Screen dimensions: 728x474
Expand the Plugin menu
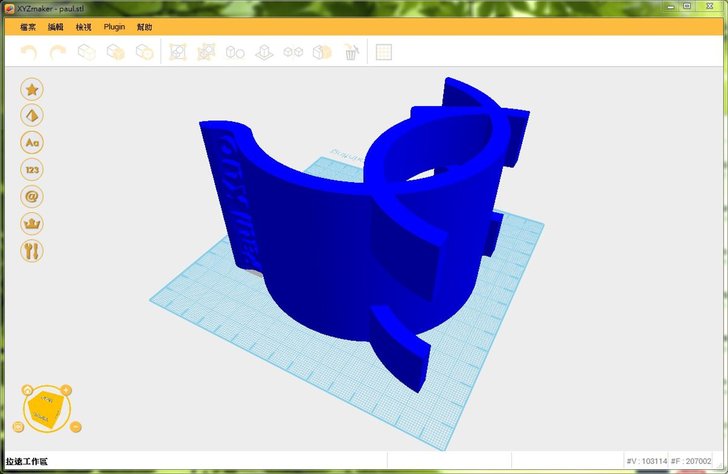(x=114, y=27)
